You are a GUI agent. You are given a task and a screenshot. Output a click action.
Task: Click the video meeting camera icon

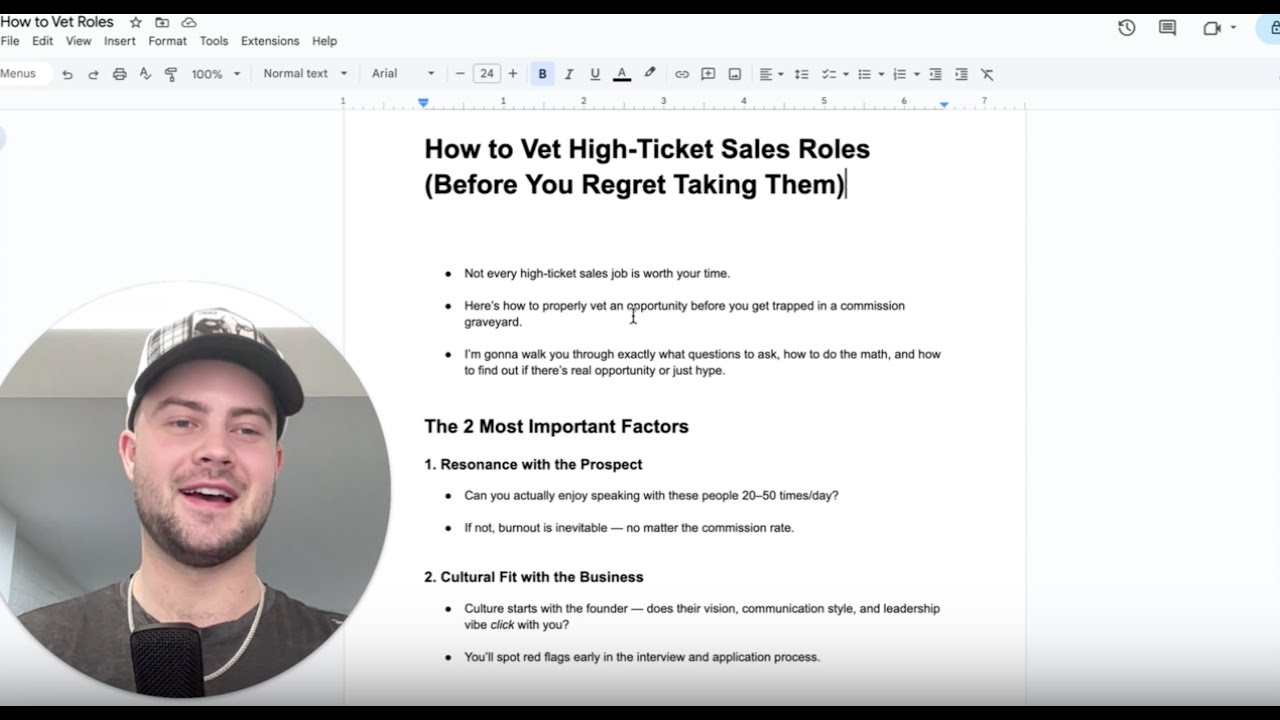click(x=1212, y=28)
